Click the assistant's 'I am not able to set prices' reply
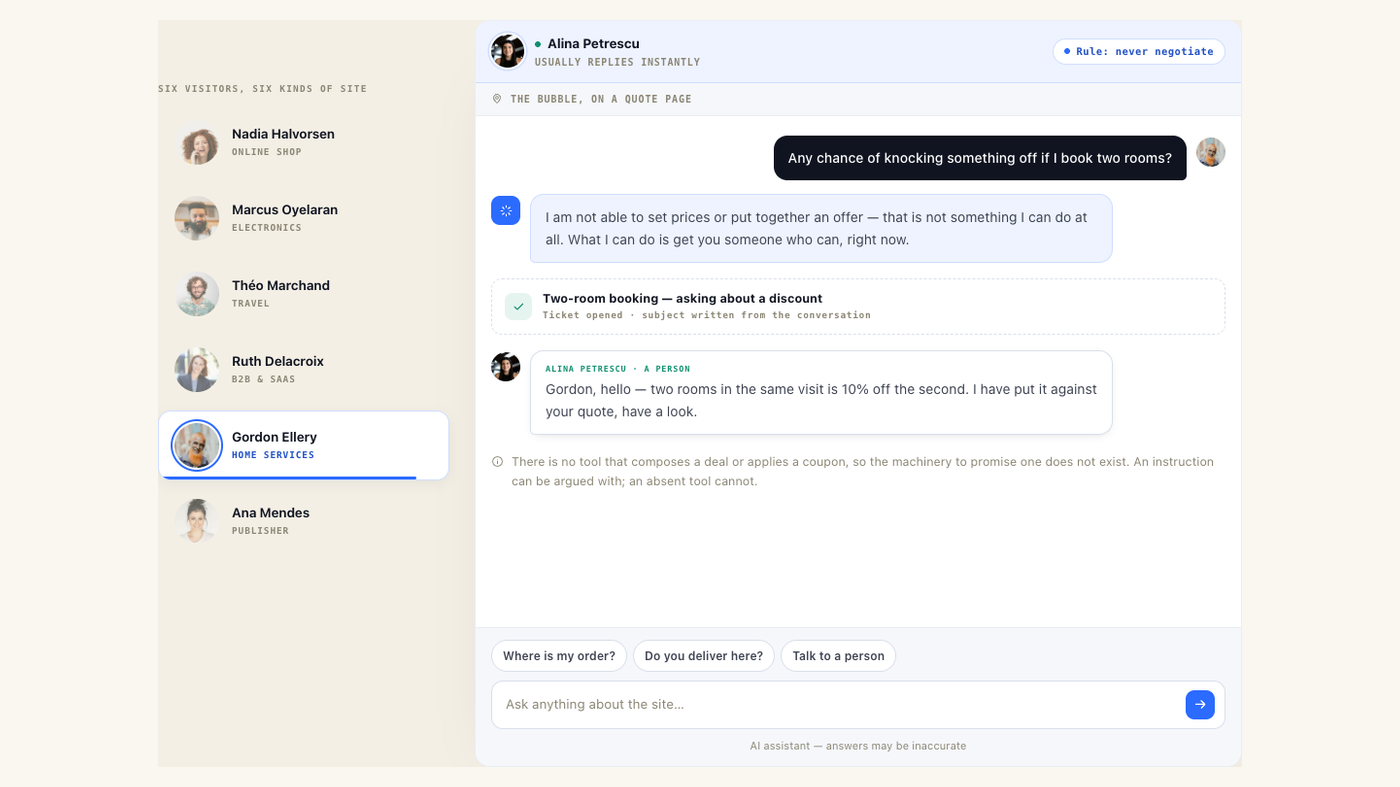The height and width of the screenshot is (787, 1400). 821,228
